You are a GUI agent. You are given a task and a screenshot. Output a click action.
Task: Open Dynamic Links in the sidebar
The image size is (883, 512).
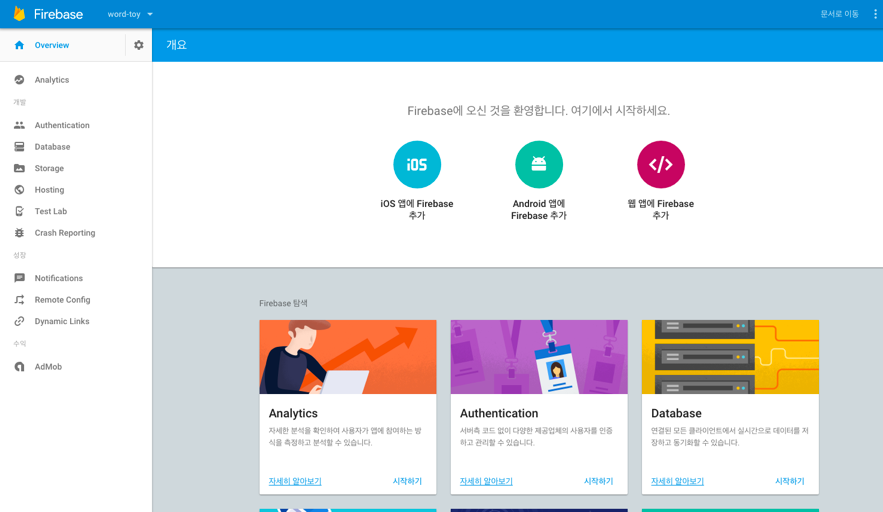click(62, 321)
